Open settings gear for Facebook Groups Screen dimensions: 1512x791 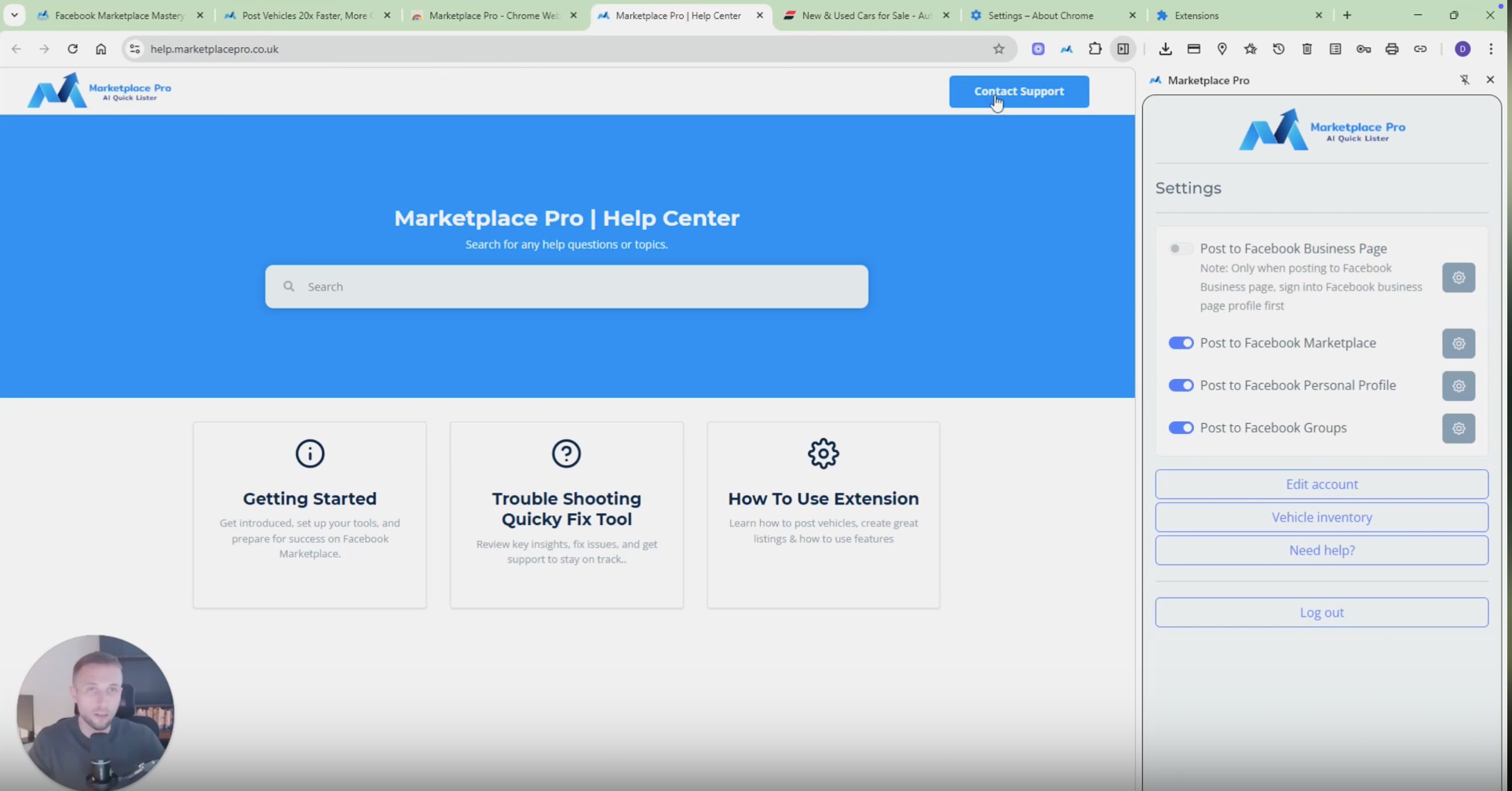(1458, 428)
